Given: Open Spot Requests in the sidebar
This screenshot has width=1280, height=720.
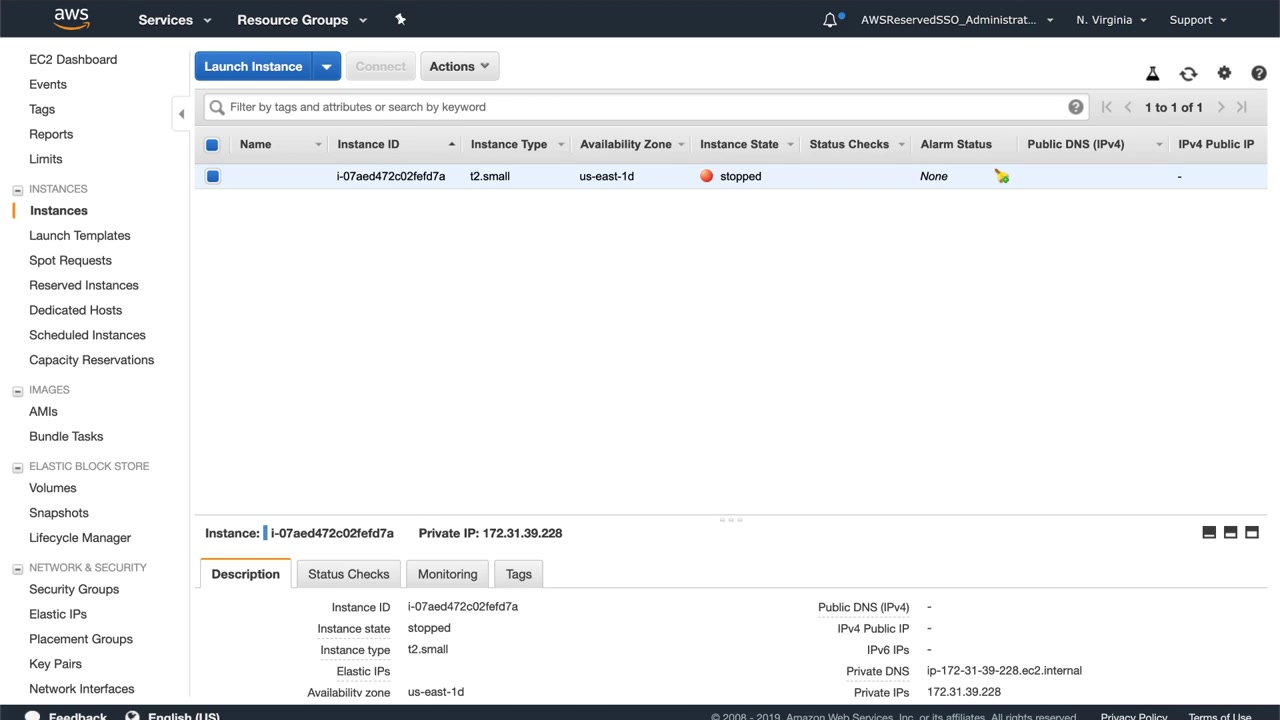Looking at the screenshot, I should coord(70,261).
